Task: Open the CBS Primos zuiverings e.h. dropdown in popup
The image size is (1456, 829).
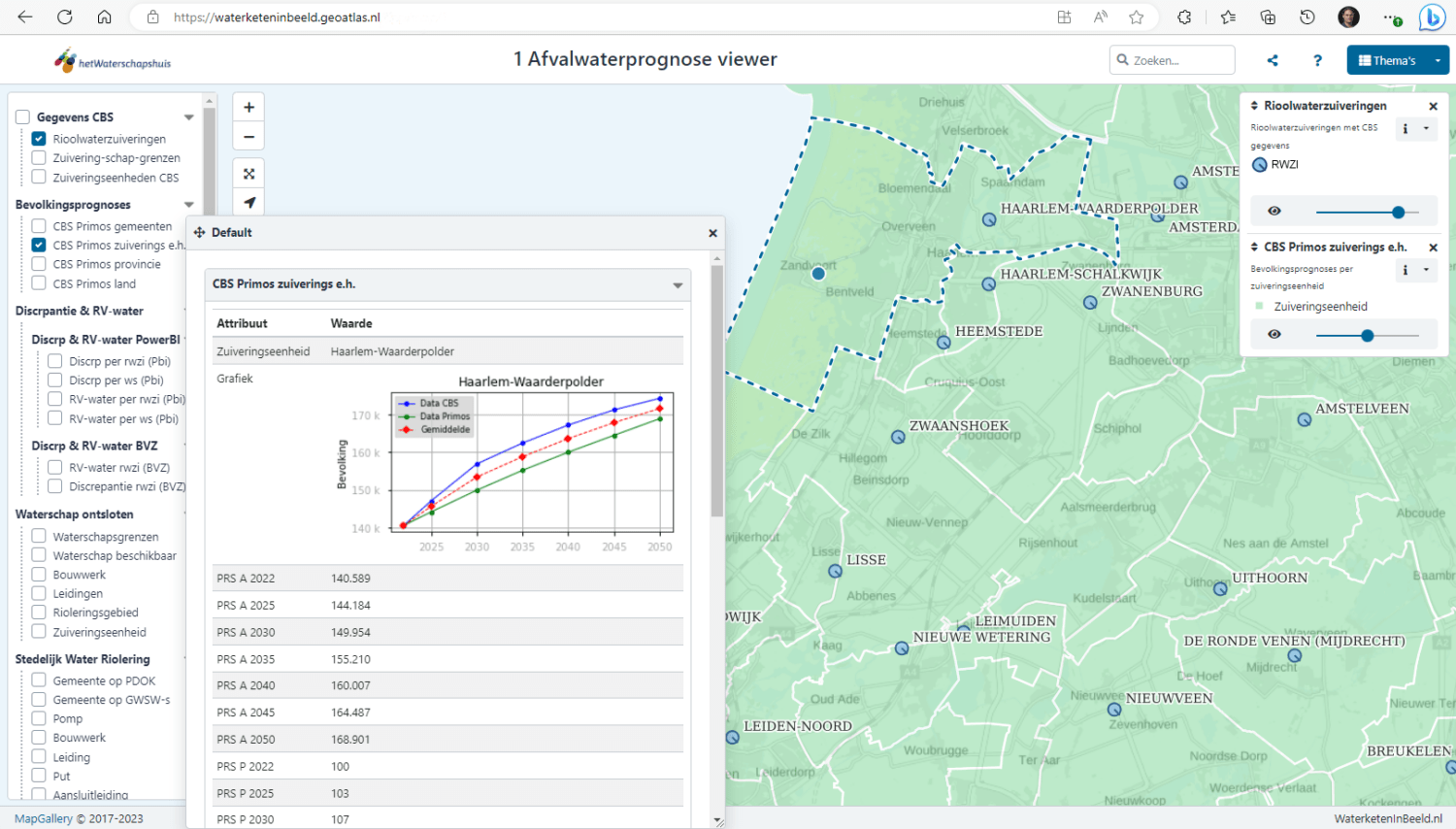Action: 680,284
